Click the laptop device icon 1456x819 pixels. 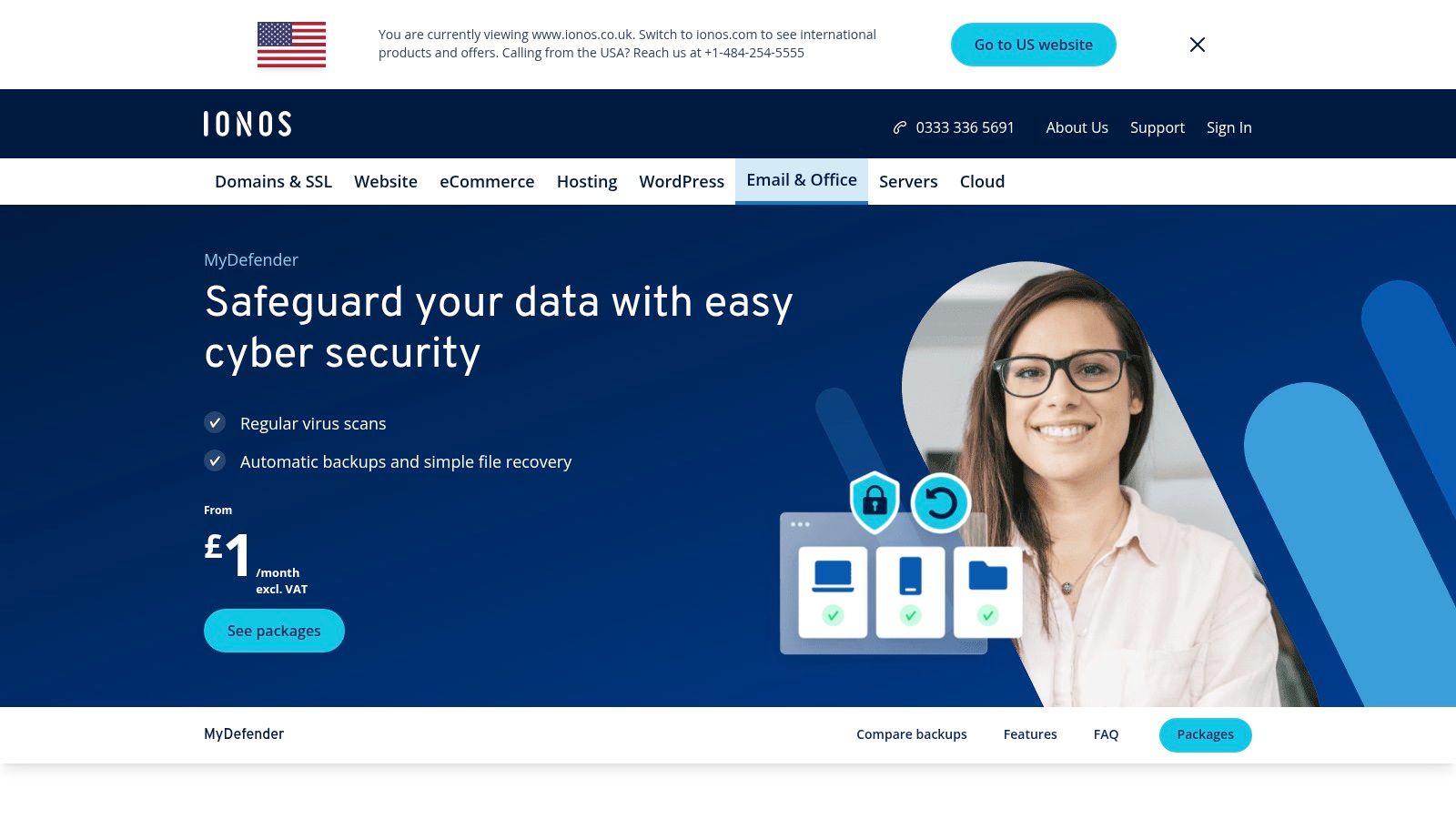click(833, 577)
